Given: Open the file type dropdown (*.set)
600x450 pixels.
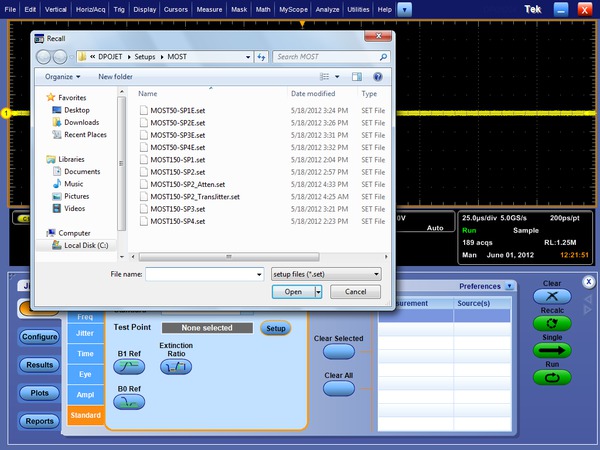Looking at the screenshot, I should [x=326, y=273].
